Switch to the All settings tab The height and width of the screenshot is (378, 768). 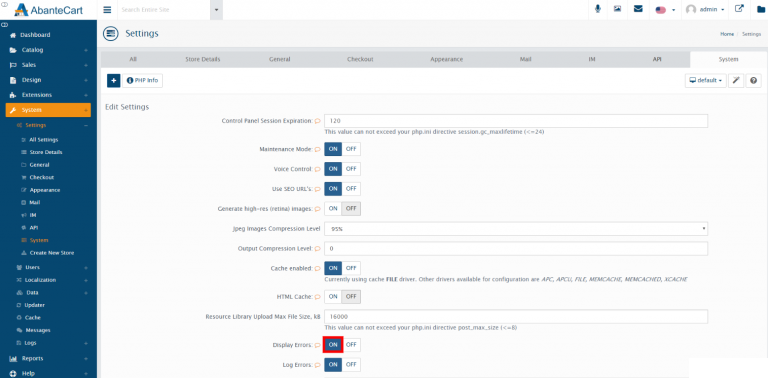click(x=133, y=59)
